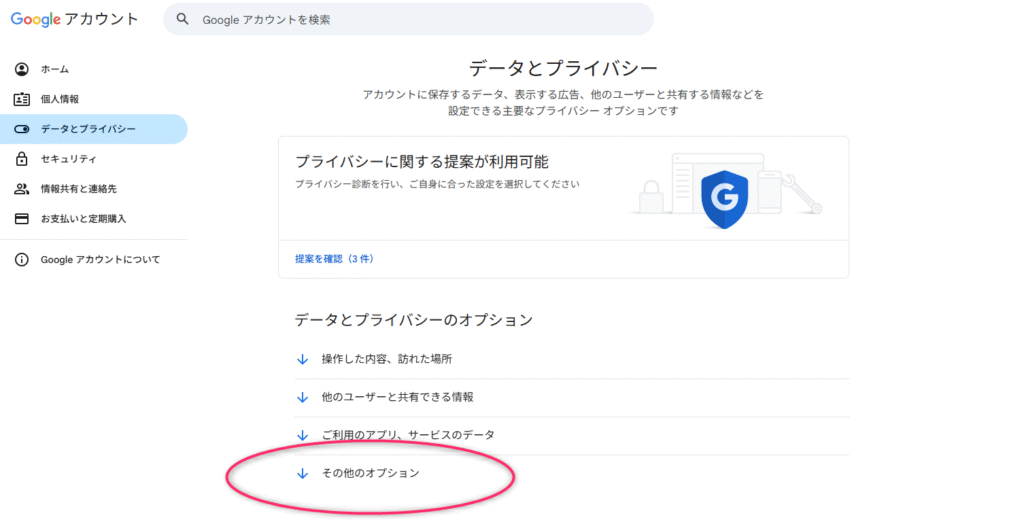The image size is (1024, 528).
Task: Click the ホーム person icon
Action: pos(22,69)
